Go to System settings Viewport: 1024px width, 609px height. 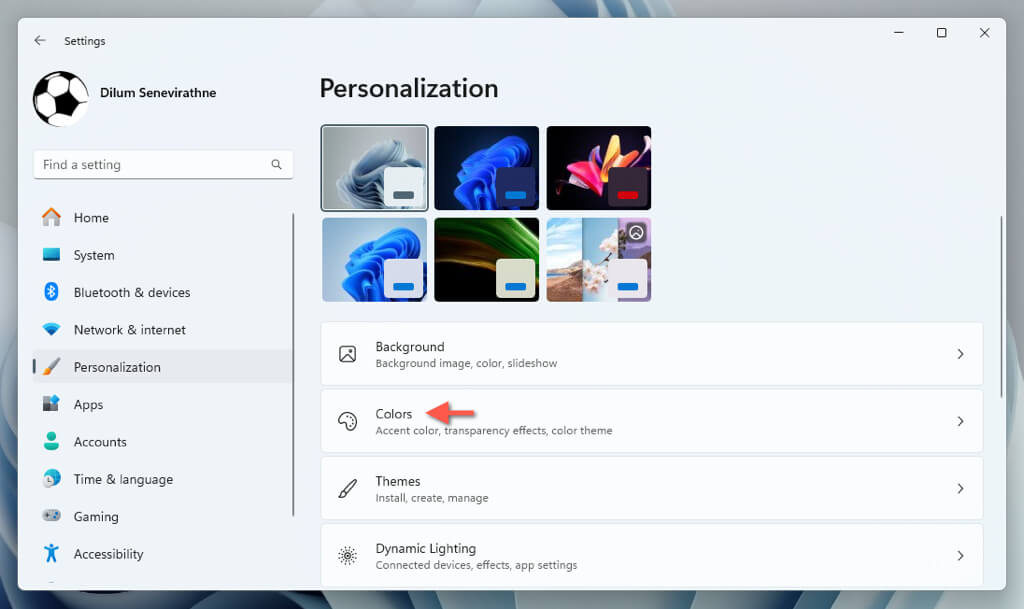point(163,255)
